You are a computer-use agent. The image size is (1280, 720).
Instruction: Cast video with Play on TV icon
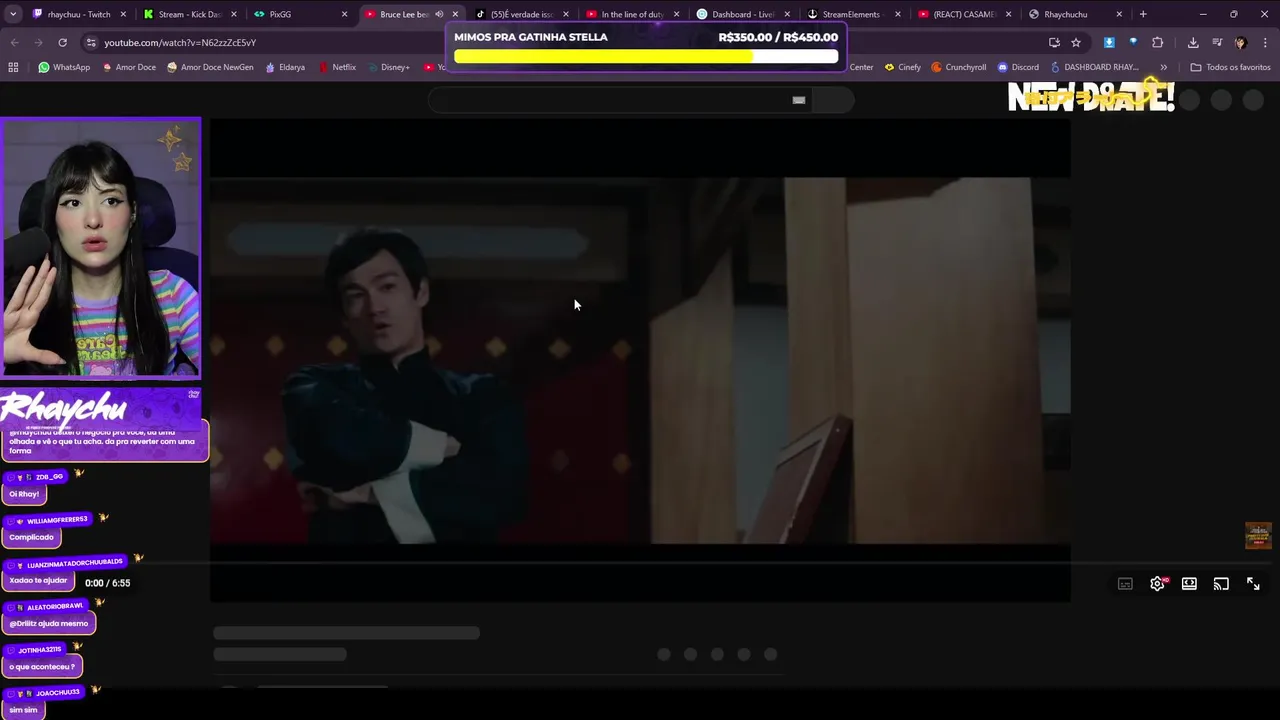(x=1221, y=584)
